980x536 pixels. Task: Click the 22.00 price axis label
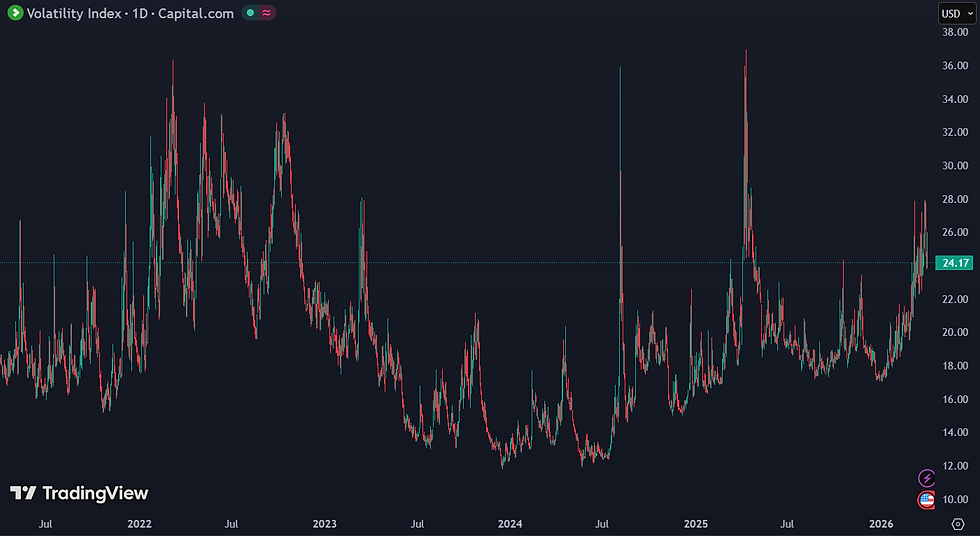click(x=955, y=299)
